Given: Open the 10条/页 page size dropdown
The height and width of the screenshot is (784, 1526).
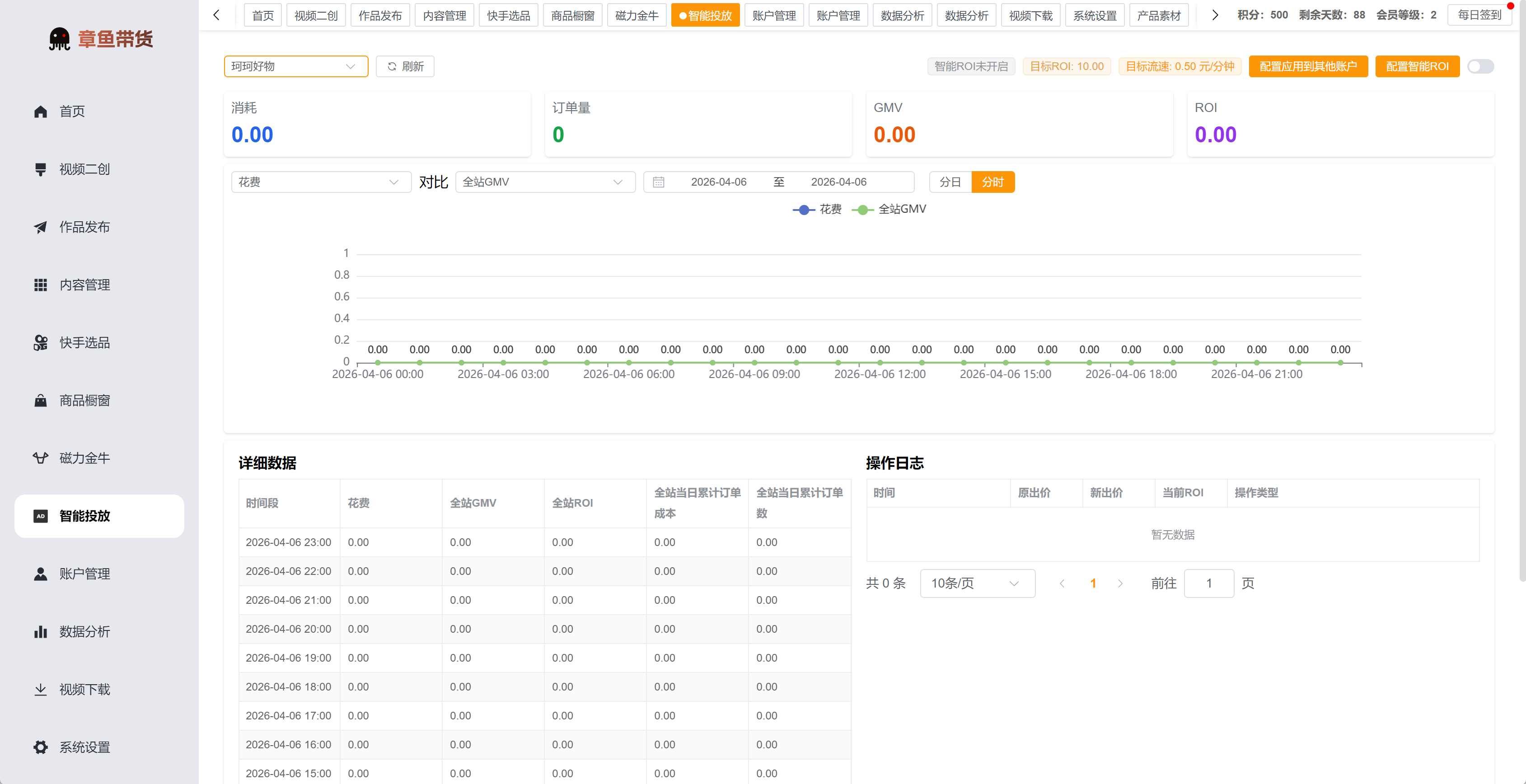Looking at the screenshot, I should pos(978,583).
